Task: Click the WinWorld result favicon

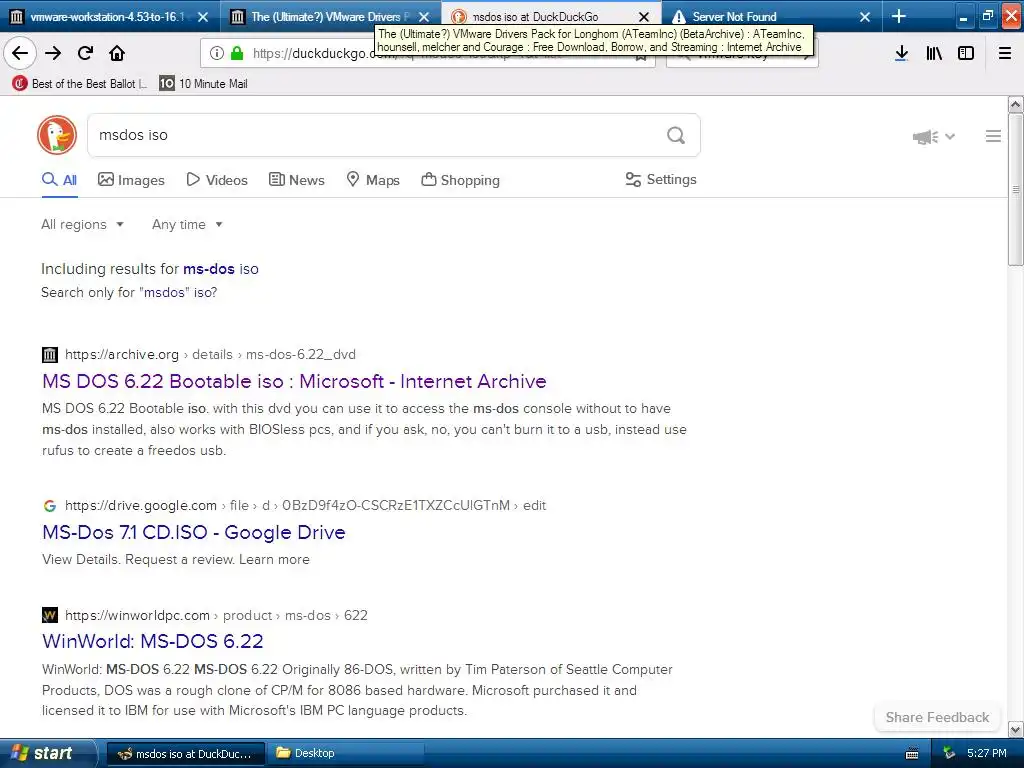Action: coord(50,615)
